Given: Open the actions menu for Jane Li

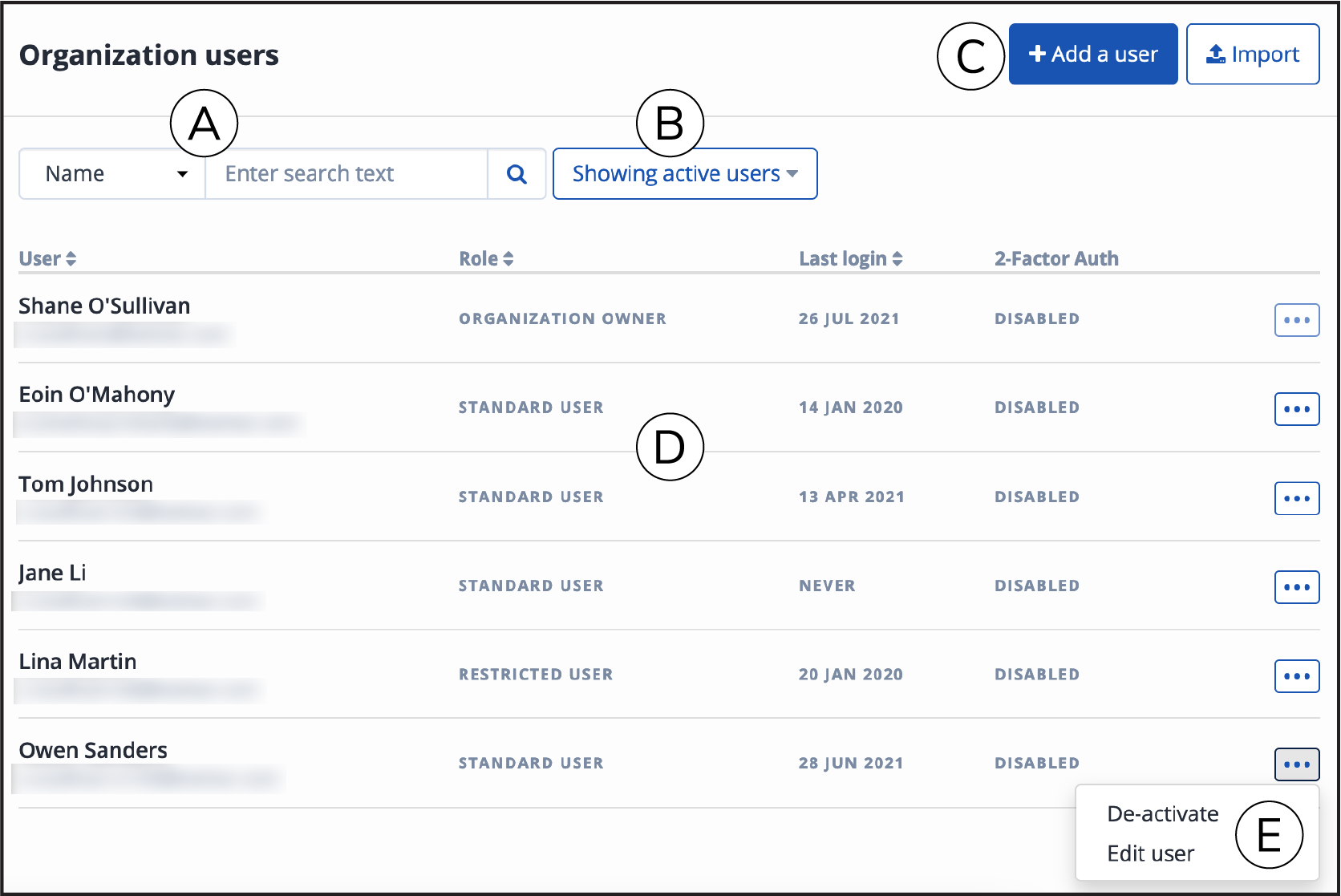Looking at the screenshot, I should [1297, 587].
